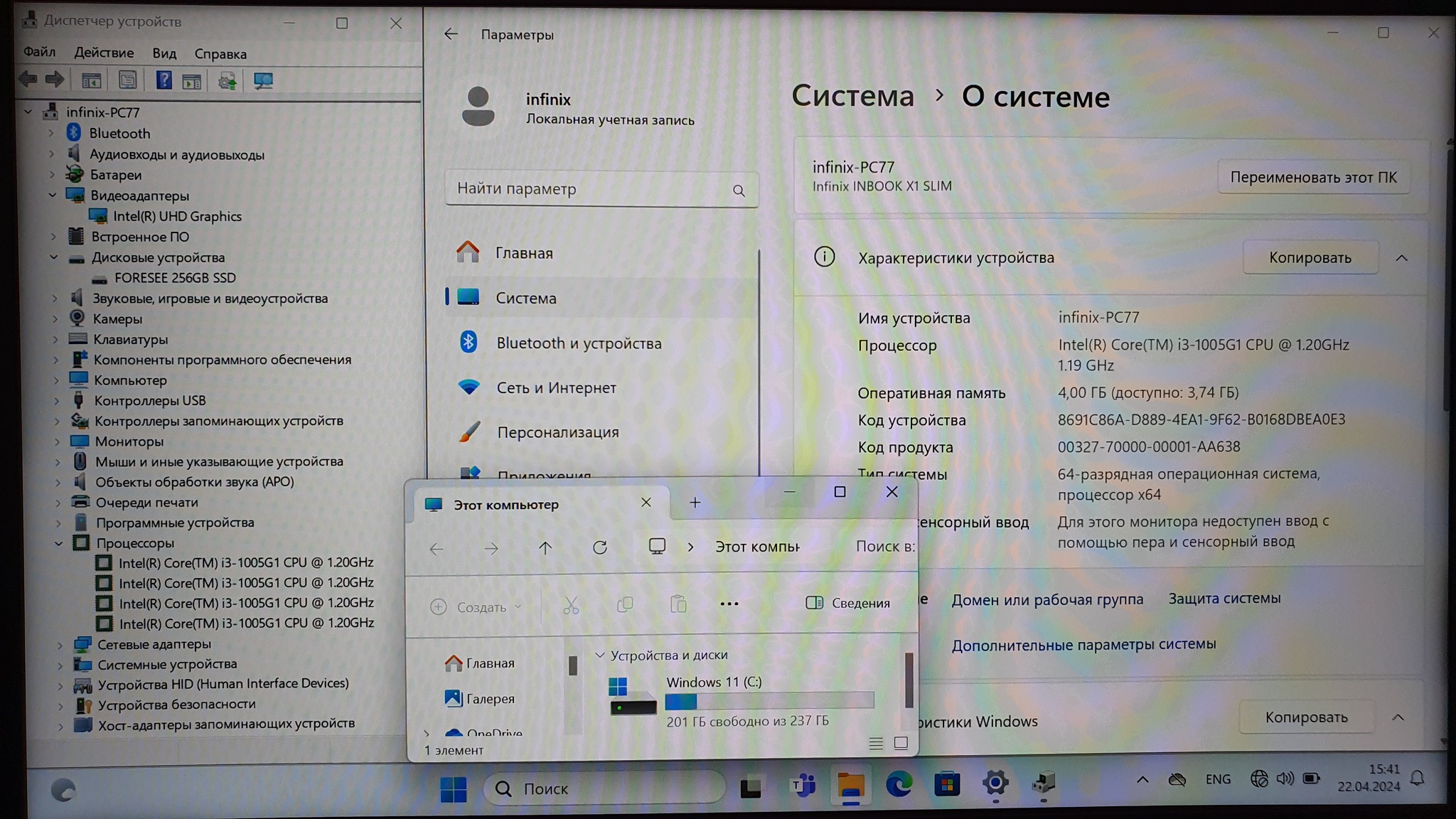Collapse the Характеристики устройства section
This screenshot has width=1456, height=819.
1401,258
